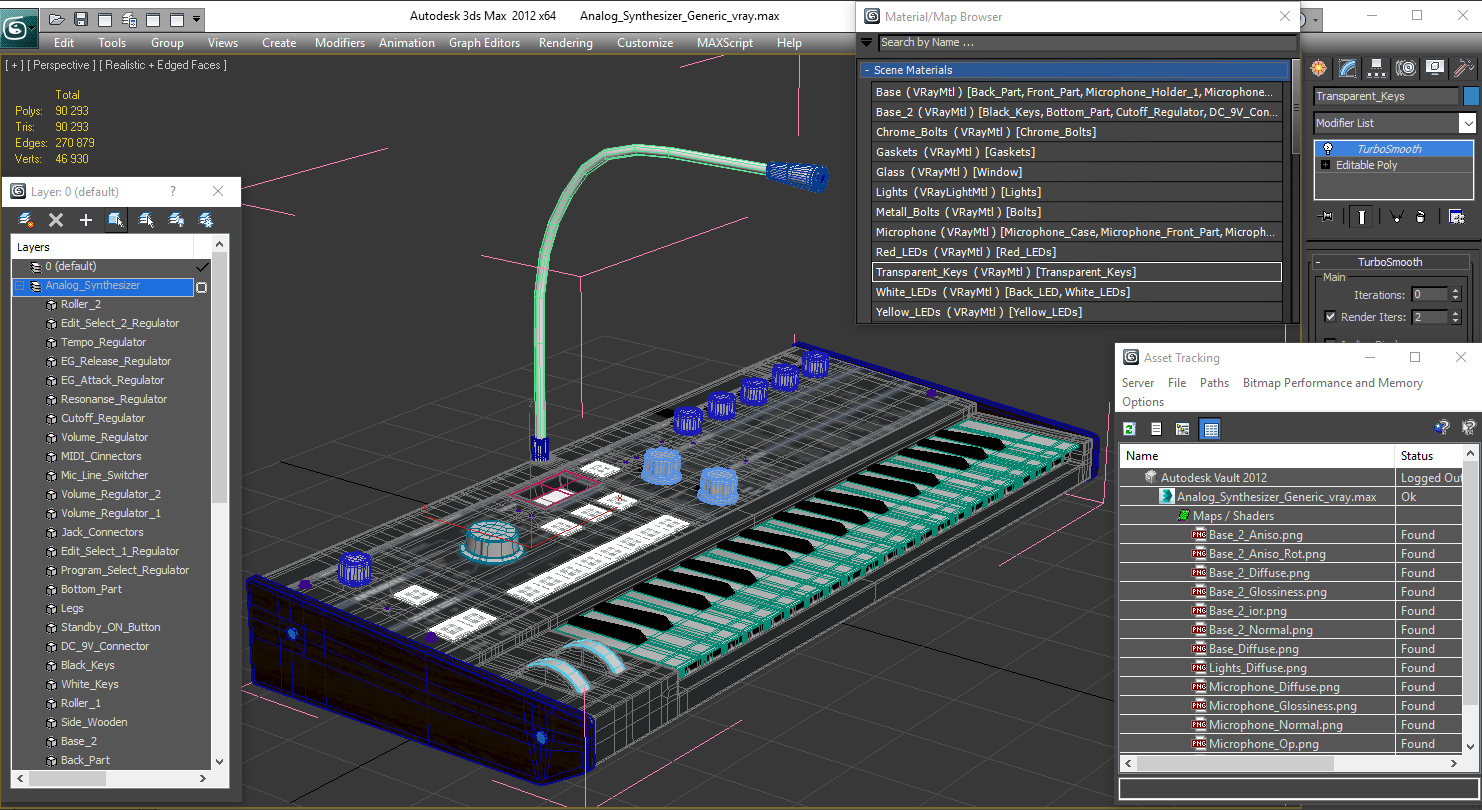Collapse the Analog_Synthesizer layer tree
The image size is (1482, 810).
point(19,286)
